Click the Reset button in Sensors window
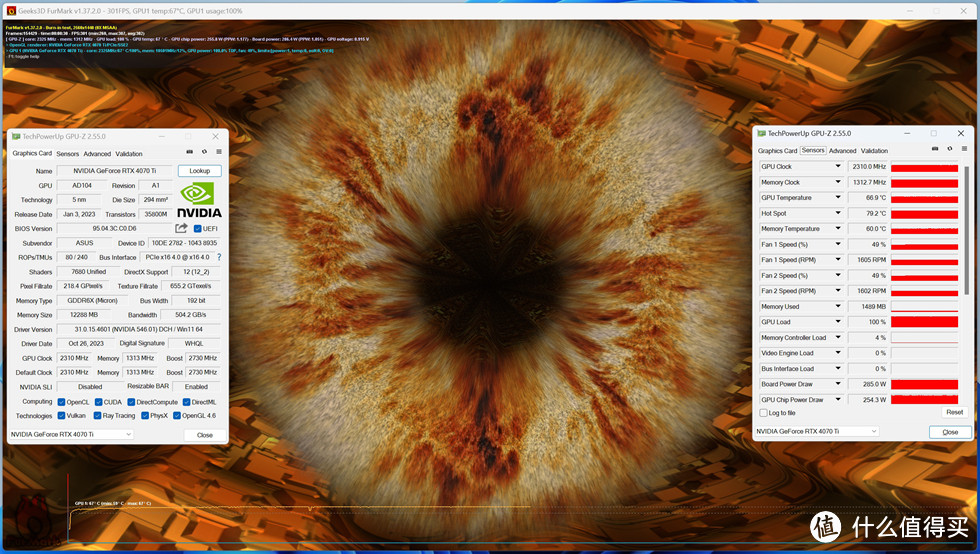Image resolution: width=980 pixels, height=554 pixels. tap(954, 412)
